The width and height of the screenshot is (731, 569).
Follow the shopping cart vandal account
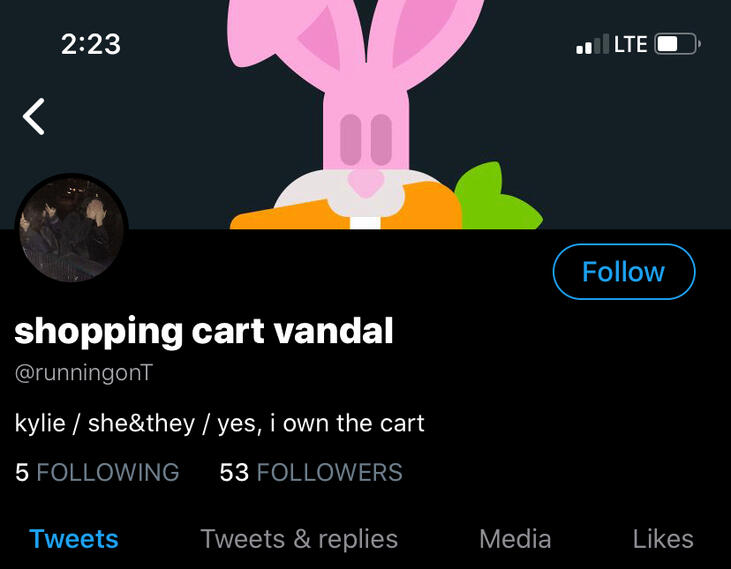tap(623, 272)
